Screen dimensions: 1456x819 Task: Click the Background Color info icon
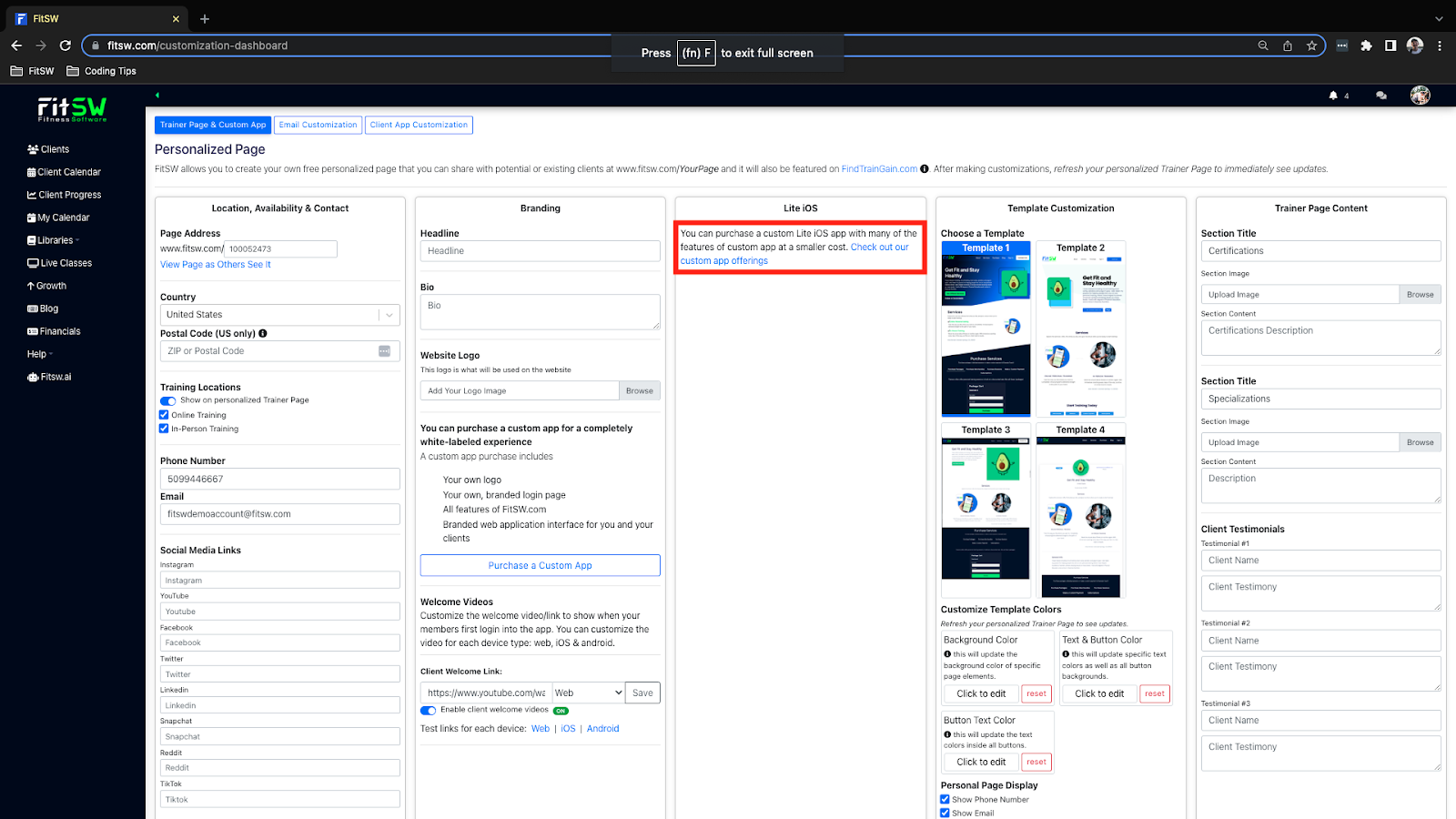pos(947,654)
